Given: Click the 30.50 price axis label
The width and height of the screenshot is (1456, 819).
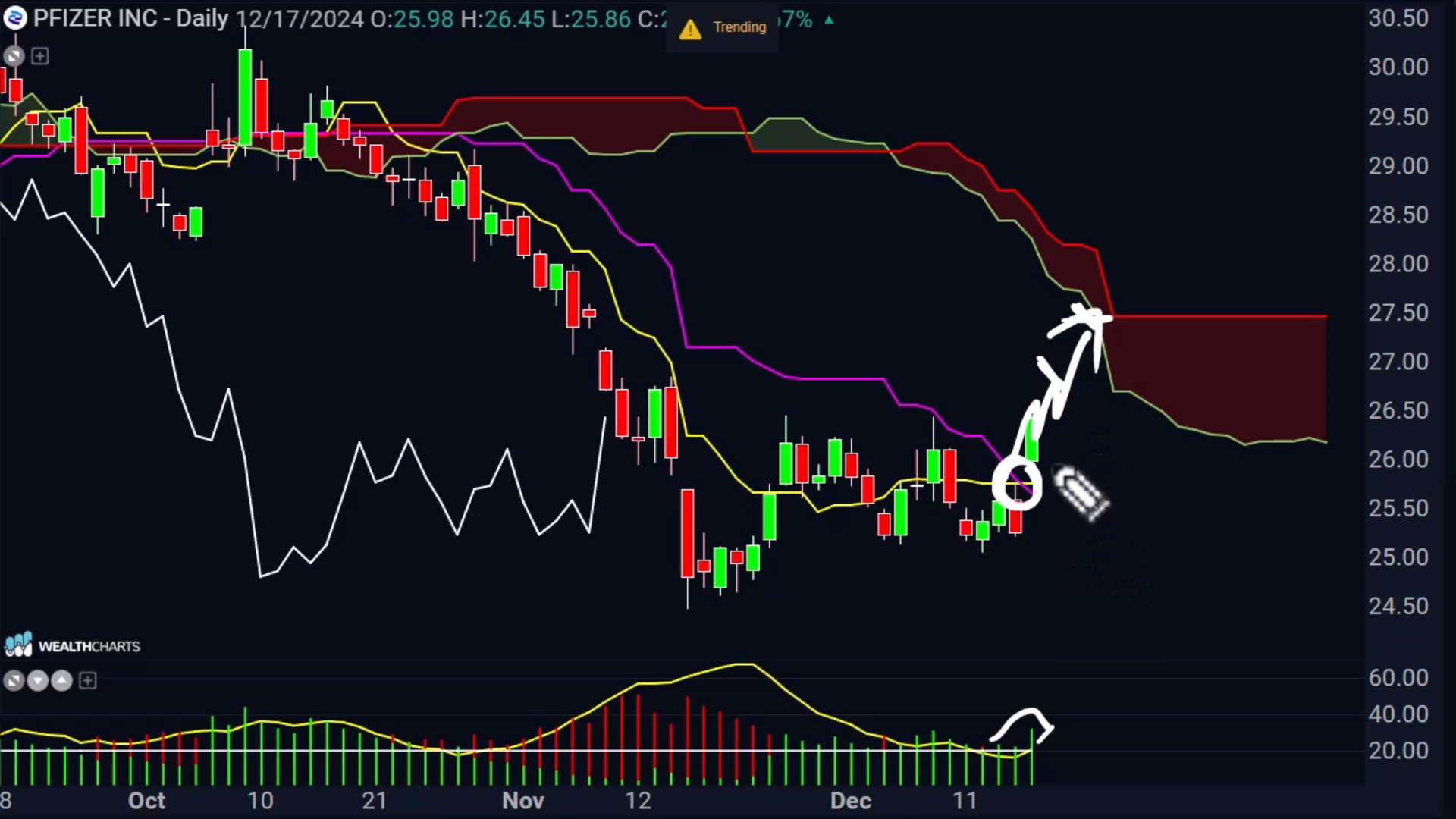Looking at the screenshot, I should [1398, 18].
